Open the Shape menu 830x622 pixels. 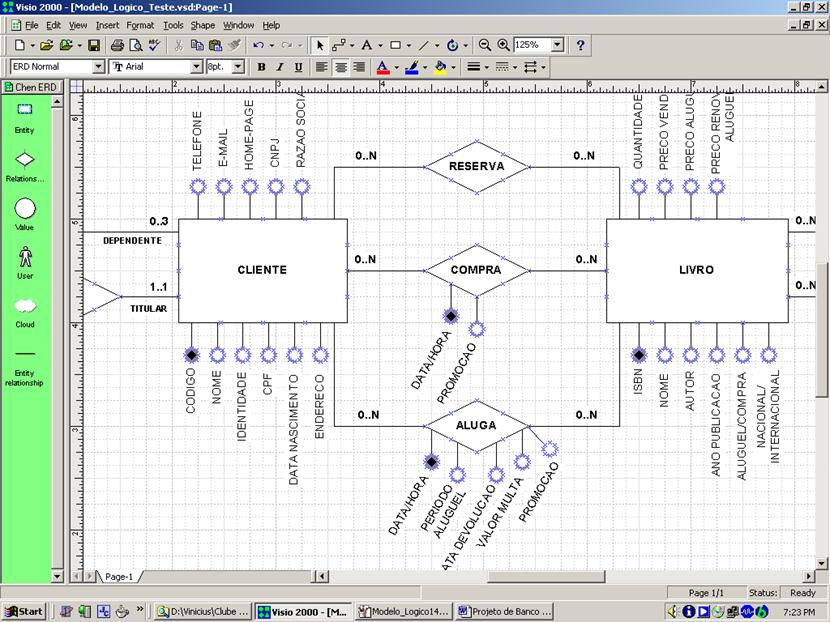coord(202,25)
